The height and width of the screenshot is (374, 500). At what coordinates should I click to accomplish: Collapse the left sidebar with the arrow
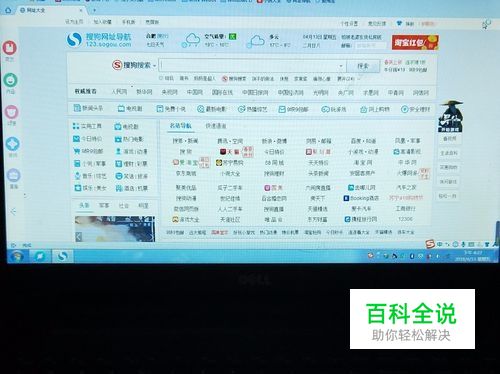coord(13,211)
